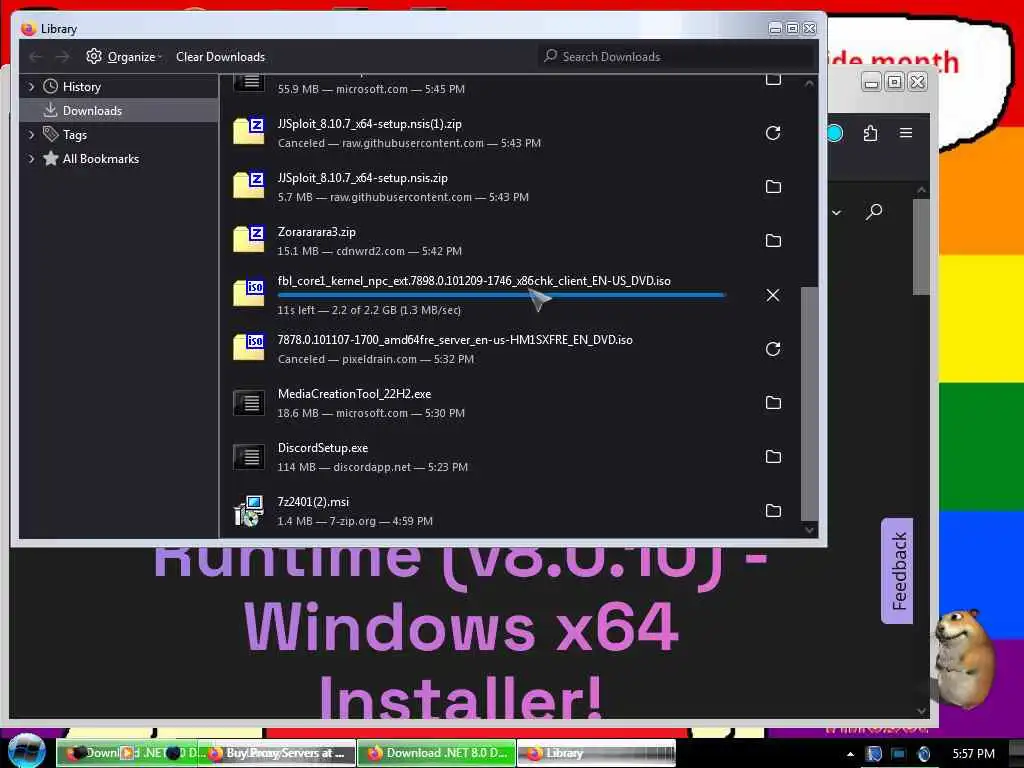This screenshot has width=1024, height=768.
Task: Select 7z2401(2).msi file name
Action: (313, 502)
